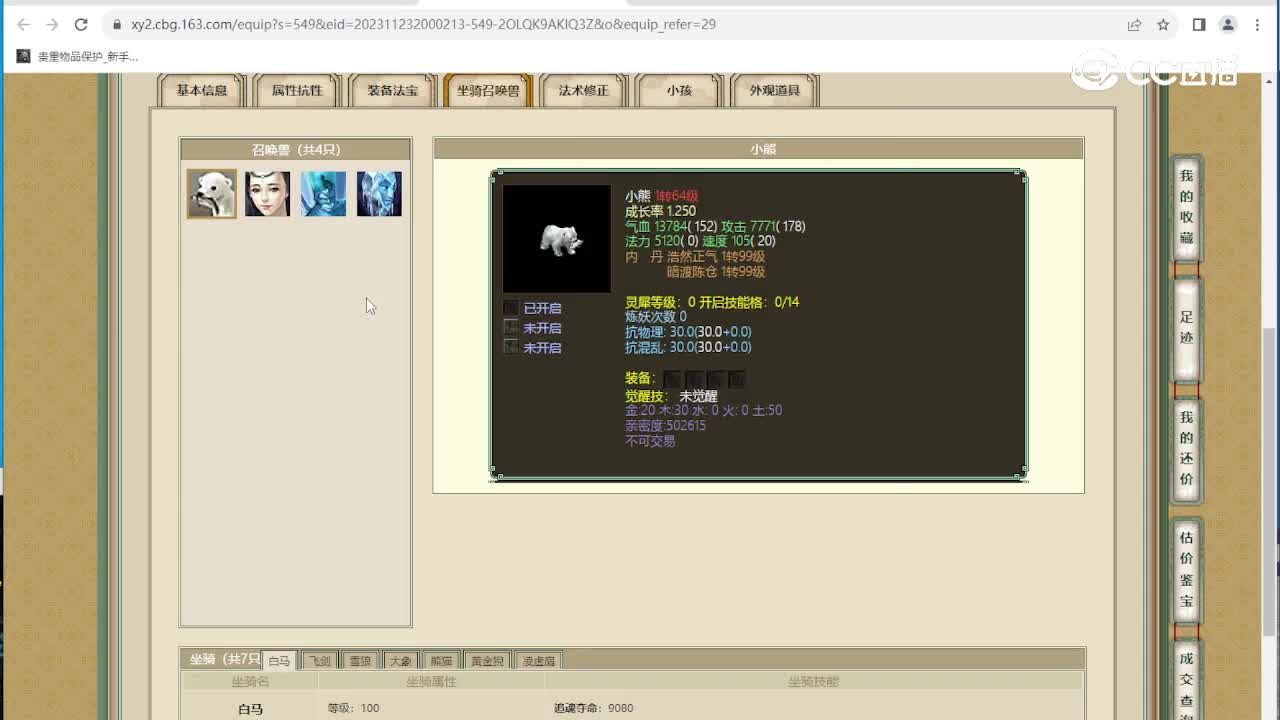Viewport: 1280px width, 720px height.
Task: Click the 召唤兽 (共4只) panel header
Action: pyautogui.click(x=296, y=149)
